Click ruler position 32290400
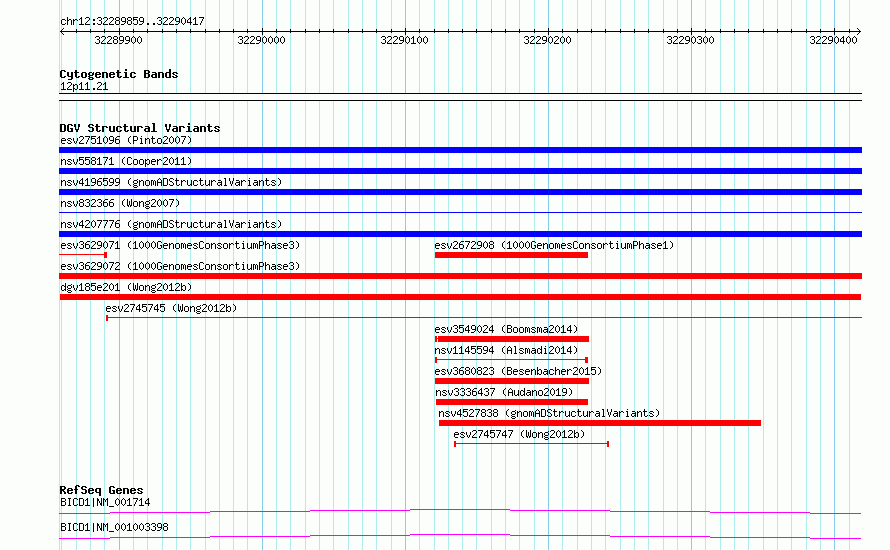 [834, 40]
